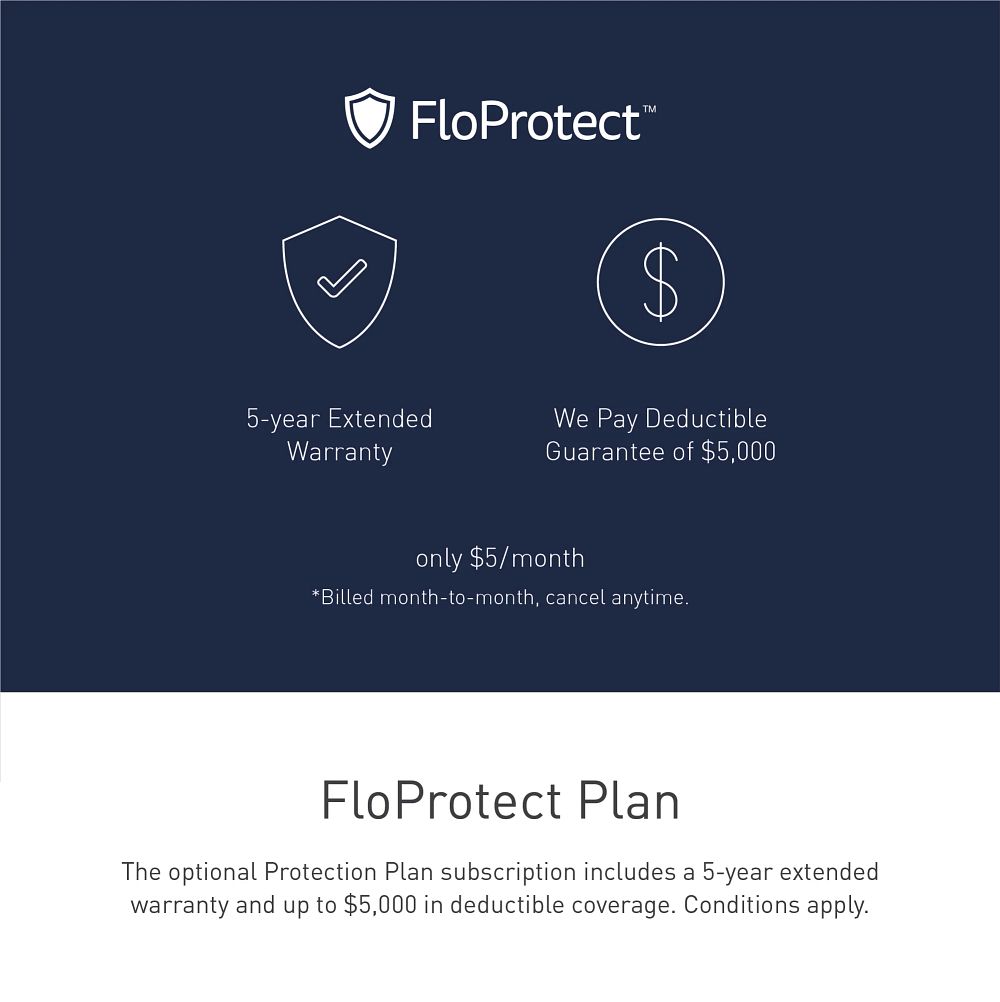Click the 'only $5/month' price text

[x=500, y=558]
